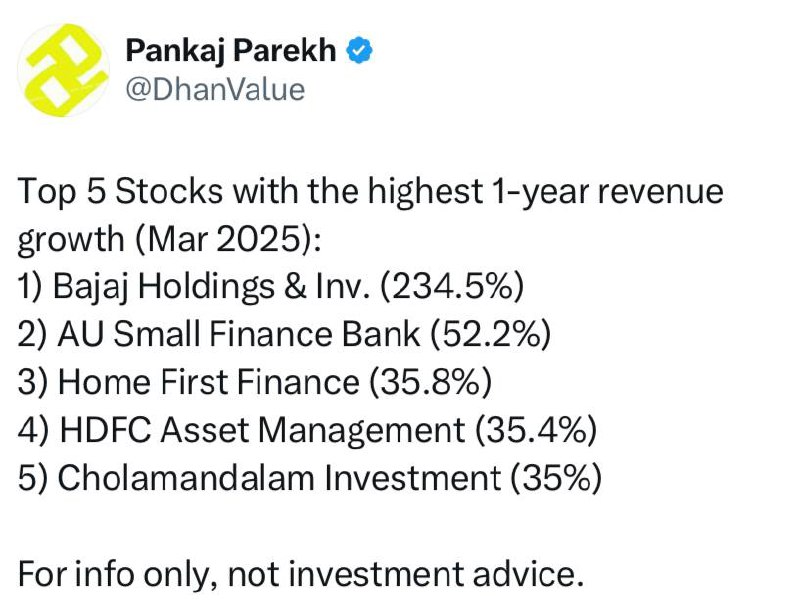Select the Home First Finance entry
The image size is (800, 615).
(x=255, y=382)
